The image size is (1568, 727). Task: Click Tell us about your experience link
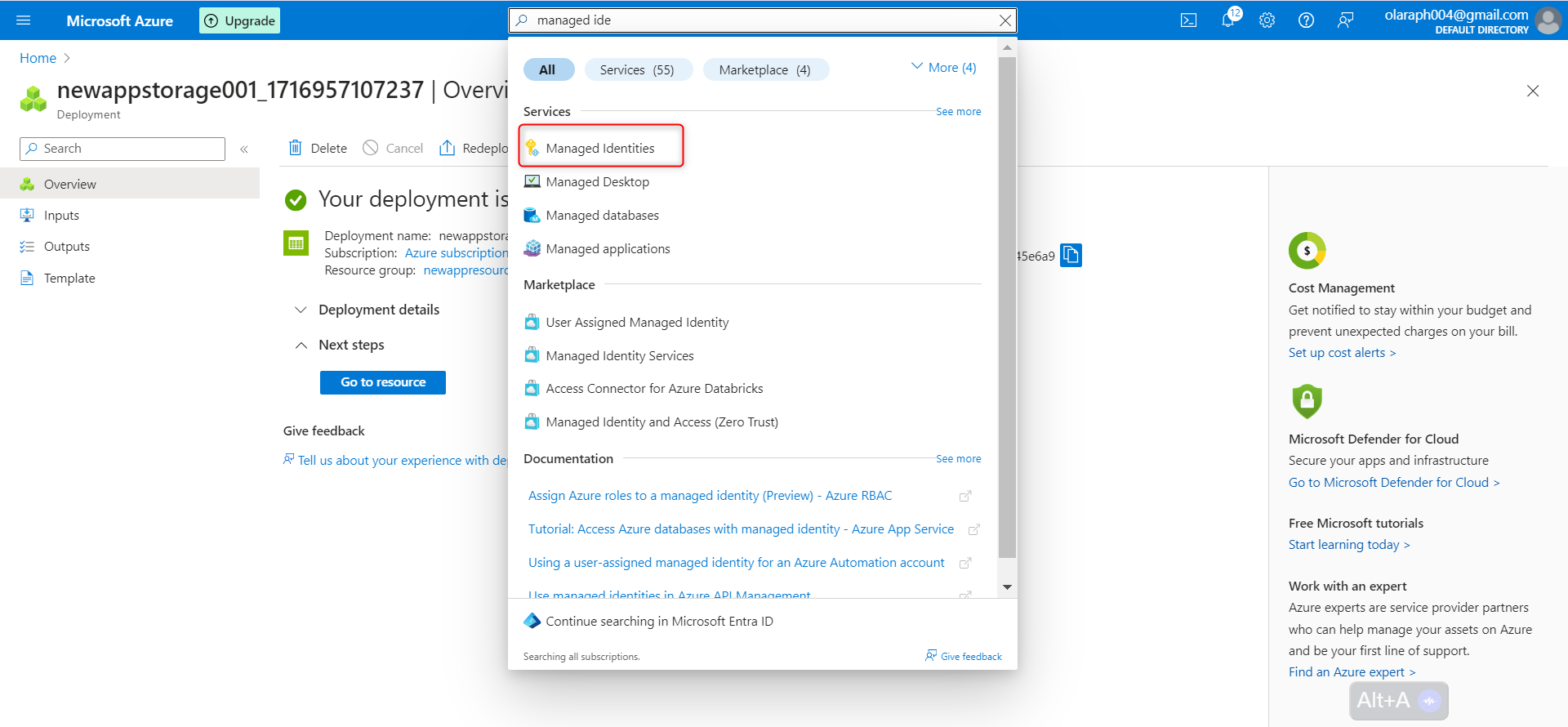click(x=395, y=461)
